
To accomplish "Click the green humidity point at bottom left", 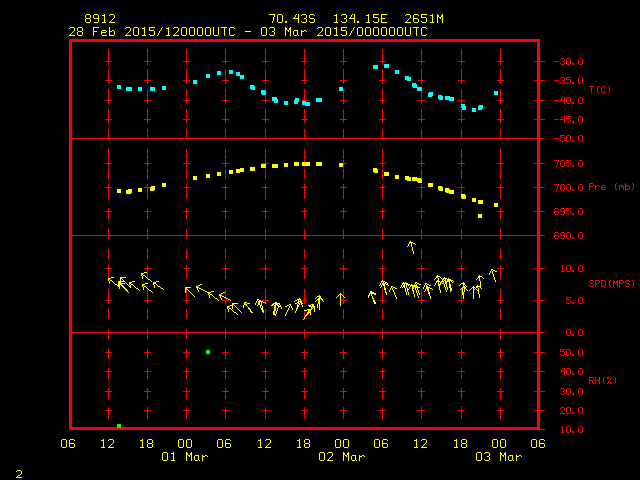I will pos(119,426).
